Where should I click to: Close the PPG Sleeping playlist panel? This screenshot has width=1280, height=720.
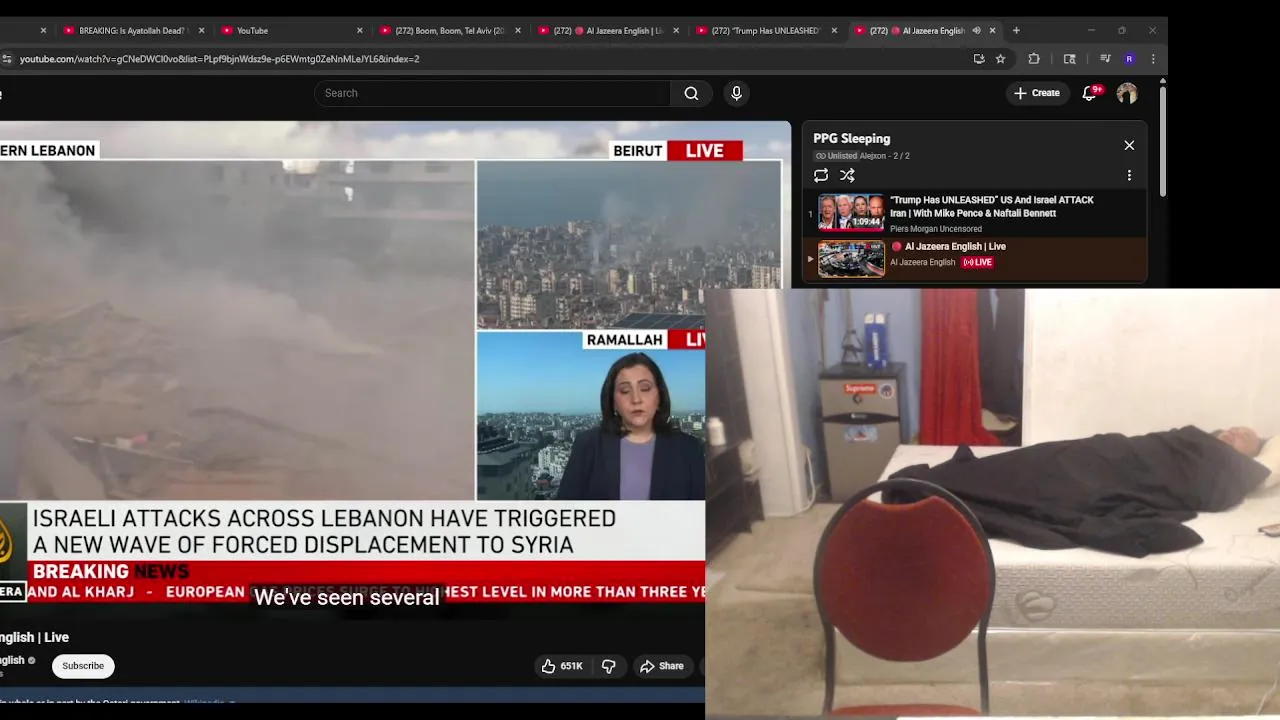coord(1129,145)
